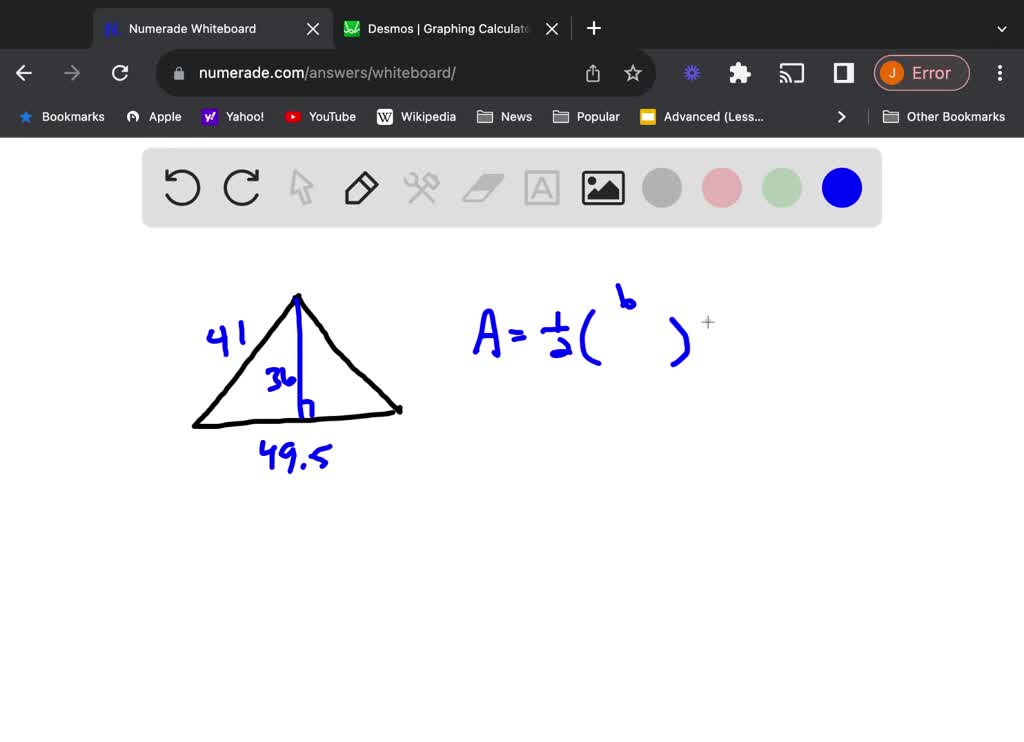Click the Error profile button
This screenshot has width=1024, height=742.
pyautogui.click(x=921, y=73)
